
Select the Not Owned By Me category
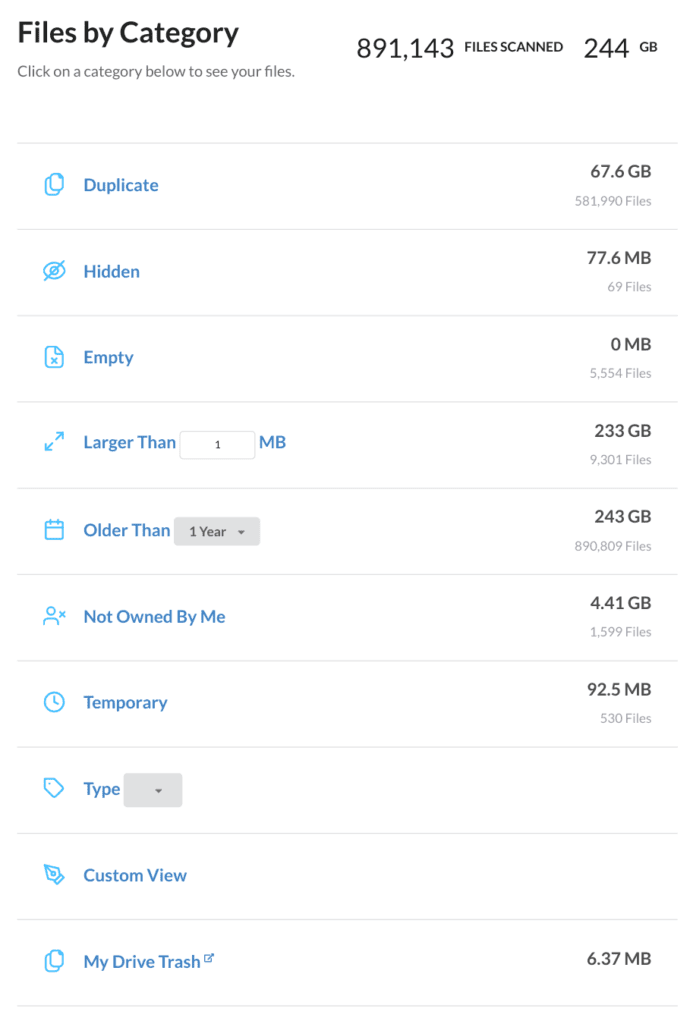click(x=154, y=617)
